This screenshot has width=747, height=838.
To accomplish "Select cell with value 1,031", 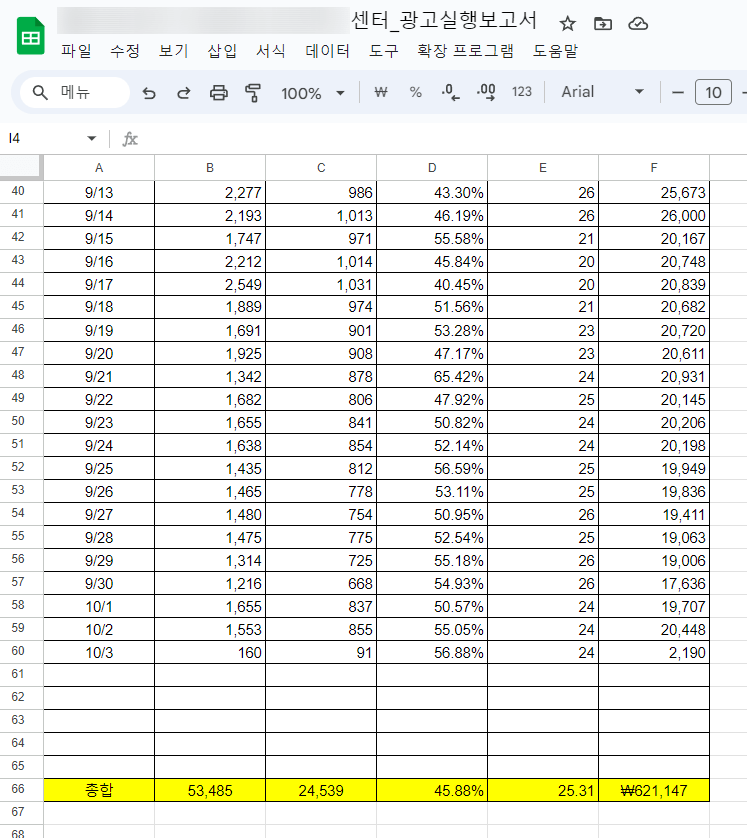I will coord(321,284).
